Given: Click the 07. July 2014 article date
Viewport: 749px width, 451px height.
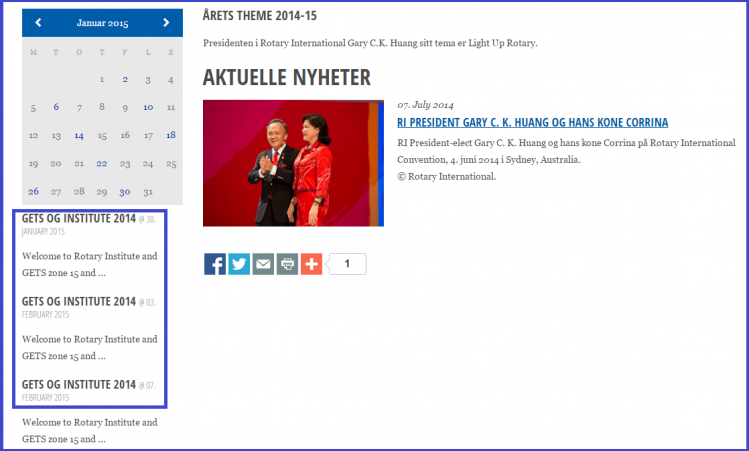Looking at the screenshot, I should (425, 105).
